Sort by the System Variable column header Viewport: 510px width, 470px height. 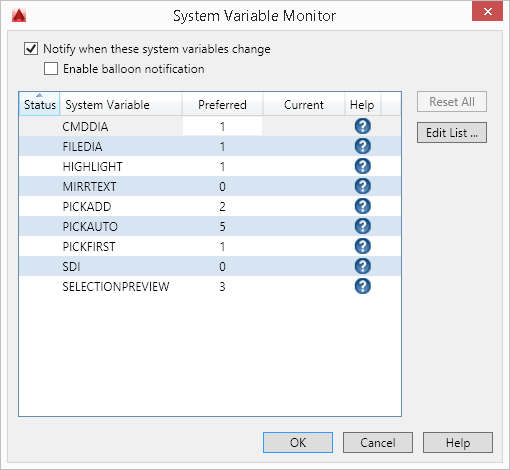[x=121, y=104]
